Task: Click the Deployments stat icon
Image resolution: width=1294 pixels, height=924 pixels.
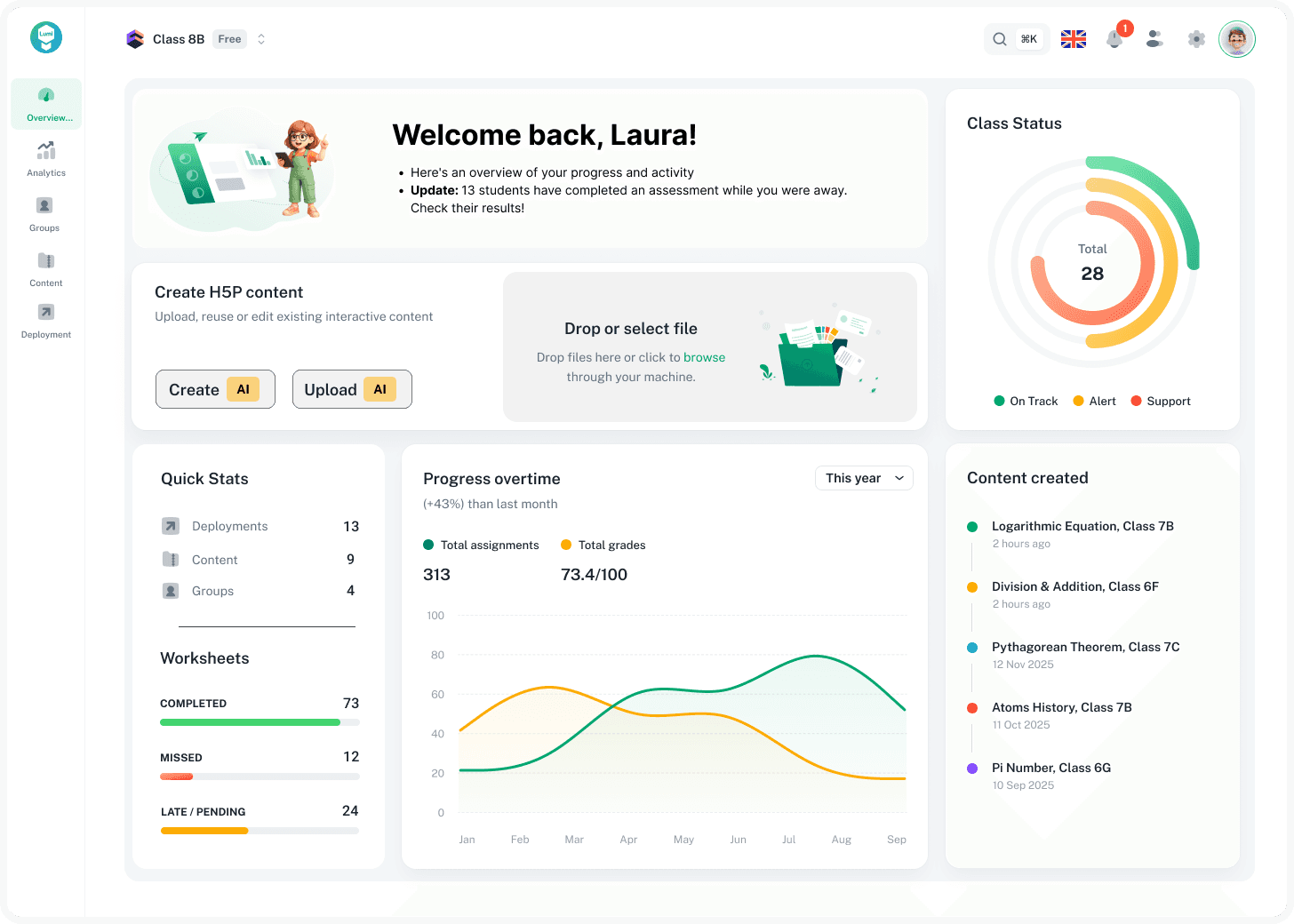Action: point(171,526)
